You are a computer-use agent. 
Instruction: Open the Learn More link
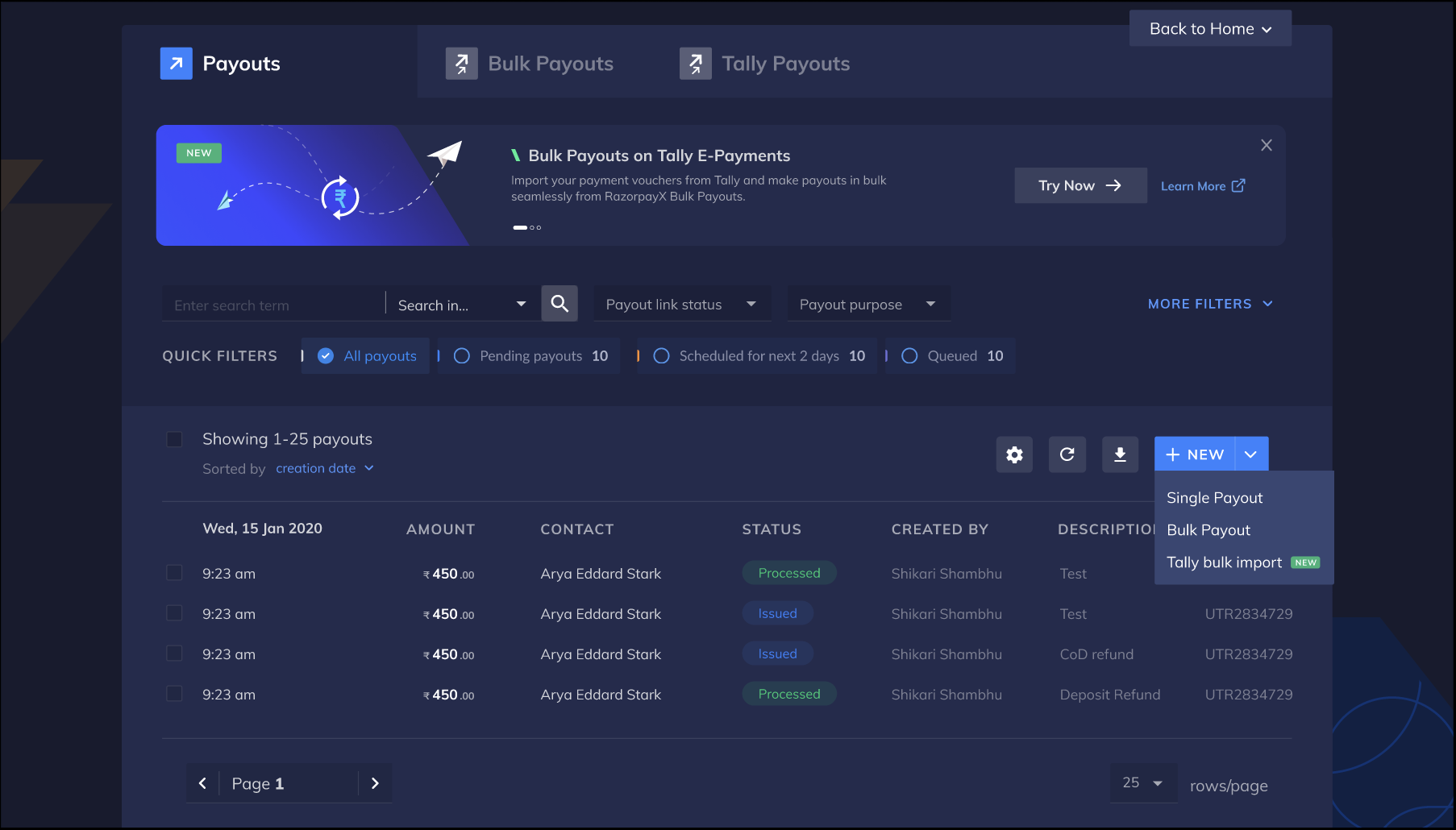coord(1203,186)
